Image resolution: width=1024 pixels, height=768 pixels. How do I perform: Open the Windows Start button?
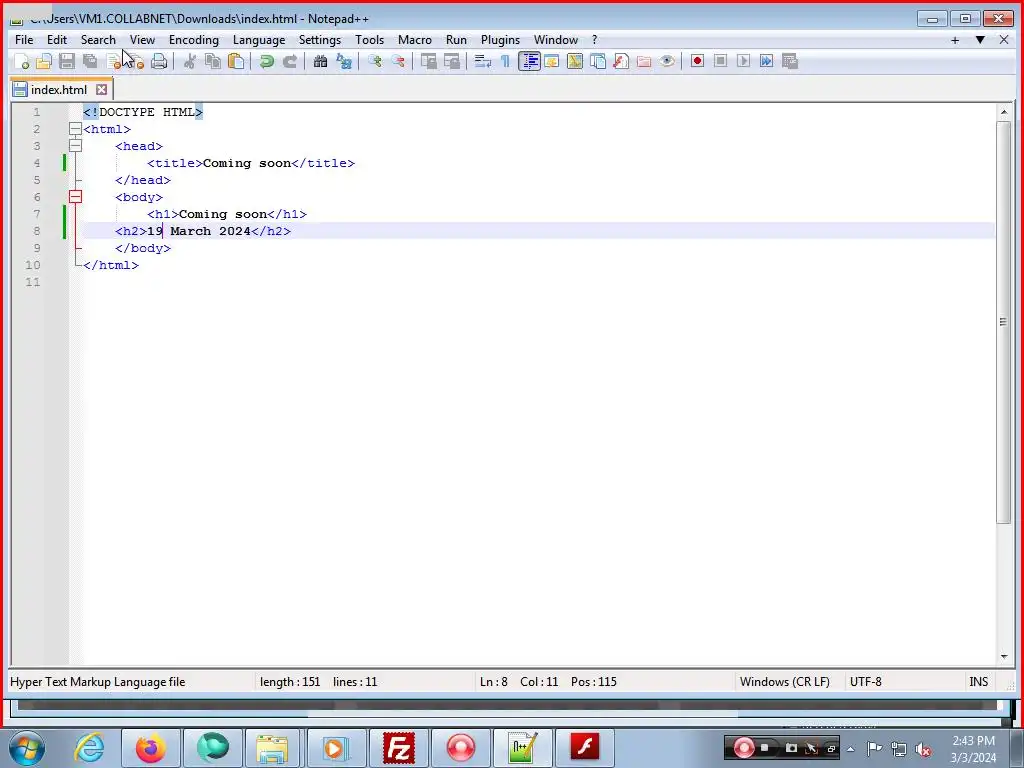pos(26,748)
